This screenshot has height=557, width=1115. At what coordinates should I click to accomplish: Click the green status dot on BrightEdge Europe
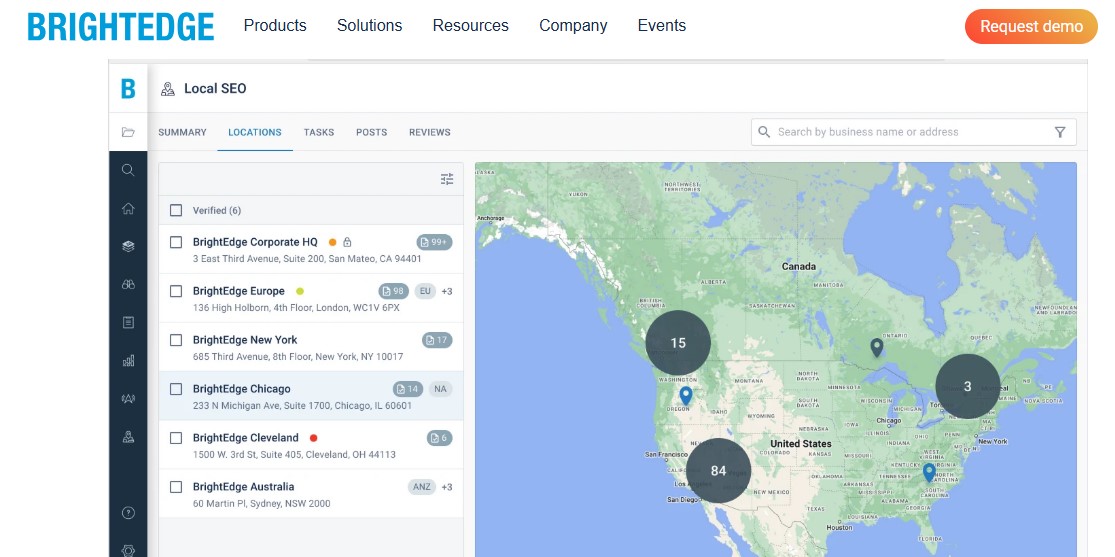[x=299, y=291]
